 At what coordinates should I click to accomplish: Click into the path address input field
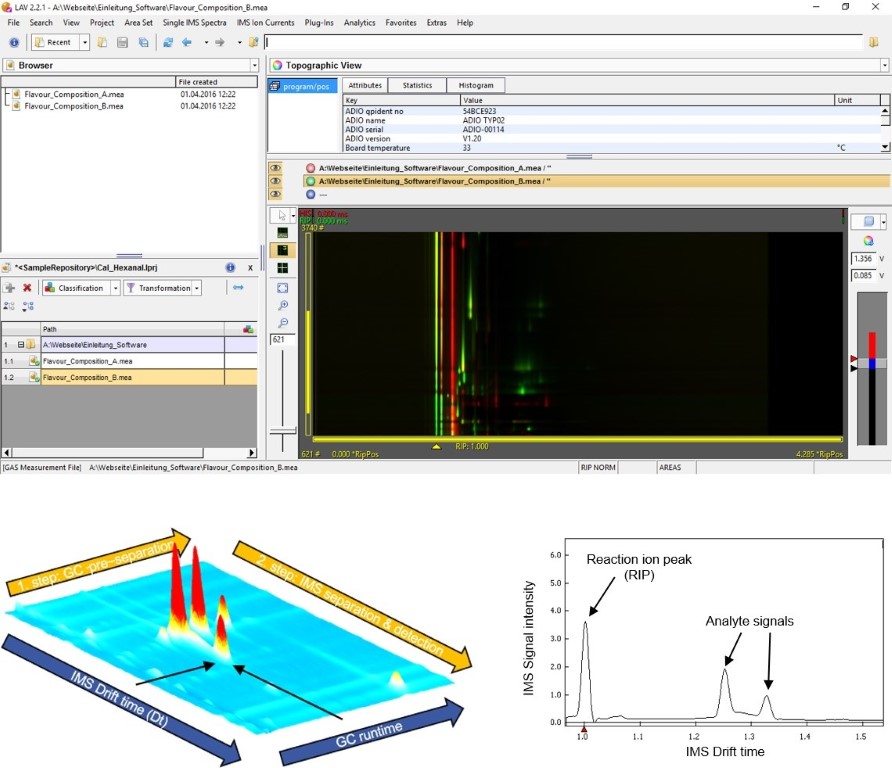point(563,42)
